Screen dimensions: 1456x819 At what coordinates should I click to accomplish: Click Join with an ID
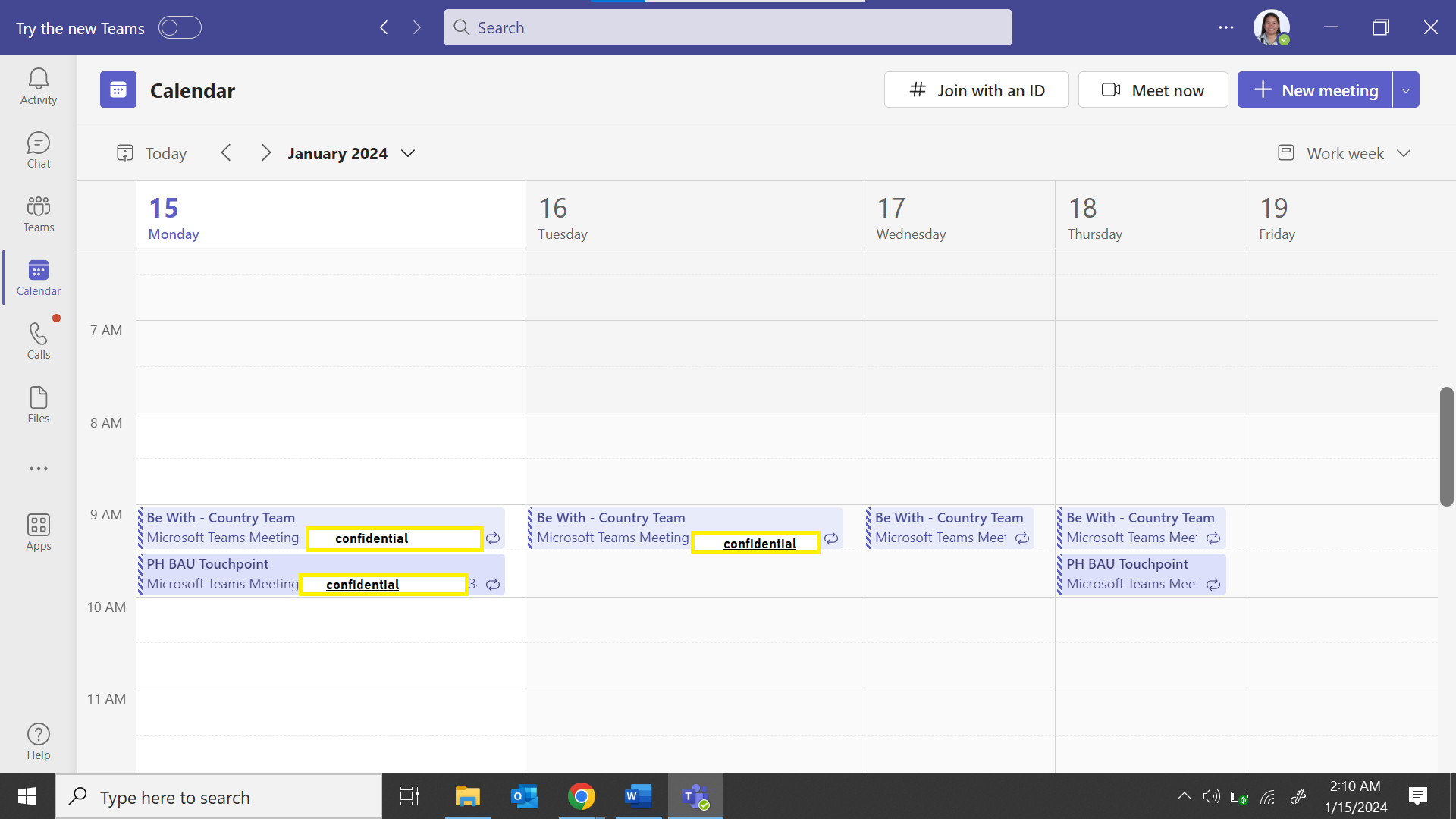976,90
